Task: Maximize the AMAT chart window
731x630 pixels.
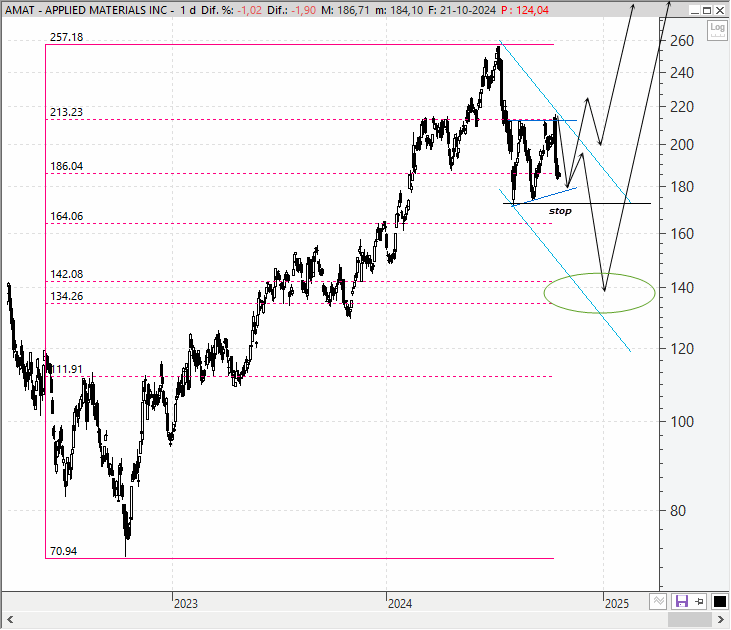Action: pos(707,10)
